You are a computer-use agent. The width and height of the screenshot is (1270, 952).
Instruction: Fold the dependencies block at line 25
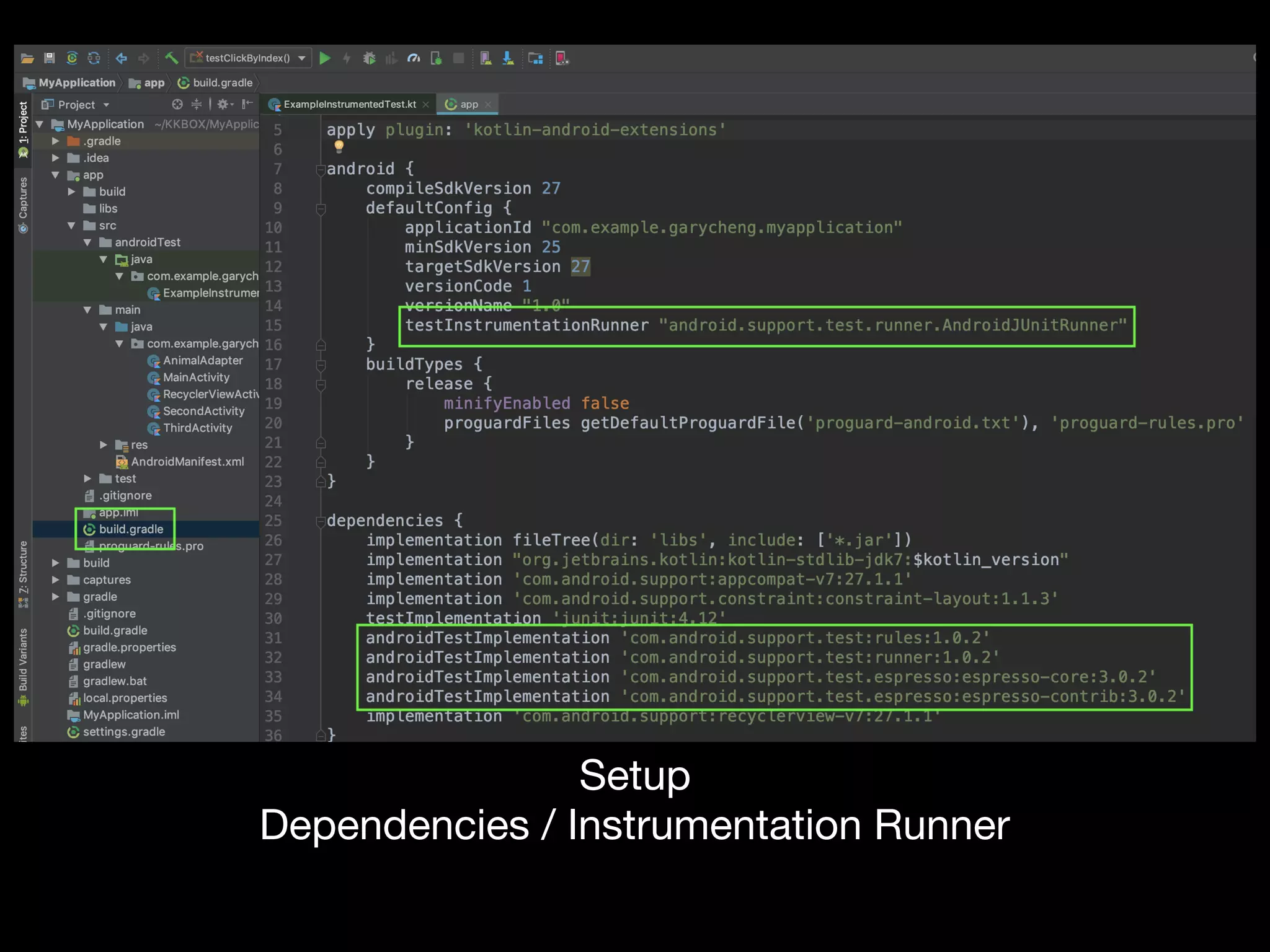point(321,521)
